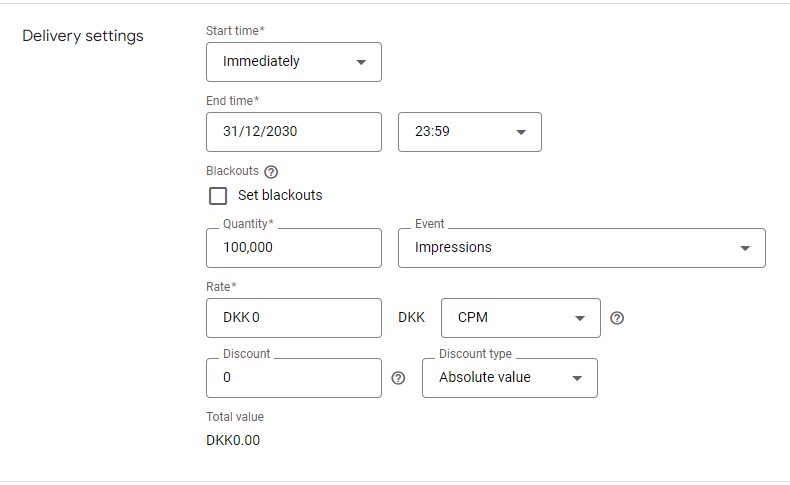The height and width of the screenshot is (485, 790).
Task: Click the Discount input field
Action: click(x=294, y=378)
